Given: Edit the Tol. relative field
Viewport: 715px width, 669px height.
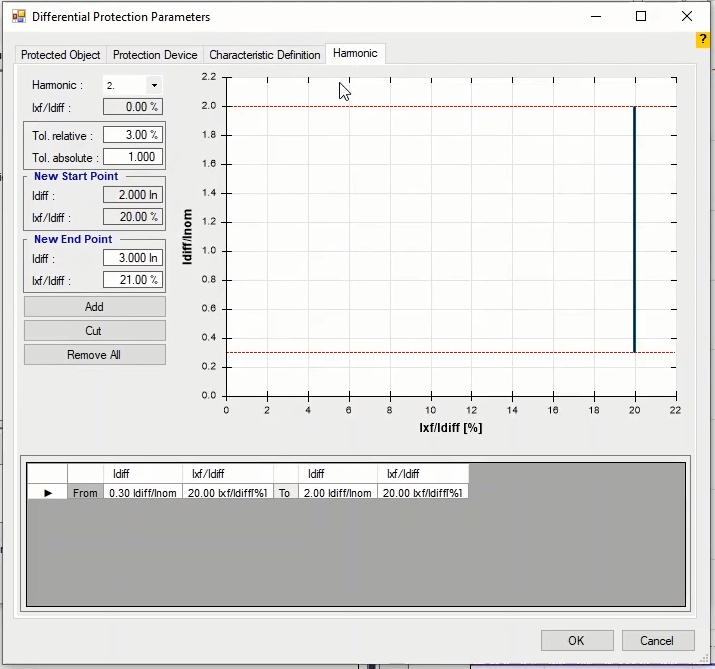Looking at the screenshot, I should 133,135.
